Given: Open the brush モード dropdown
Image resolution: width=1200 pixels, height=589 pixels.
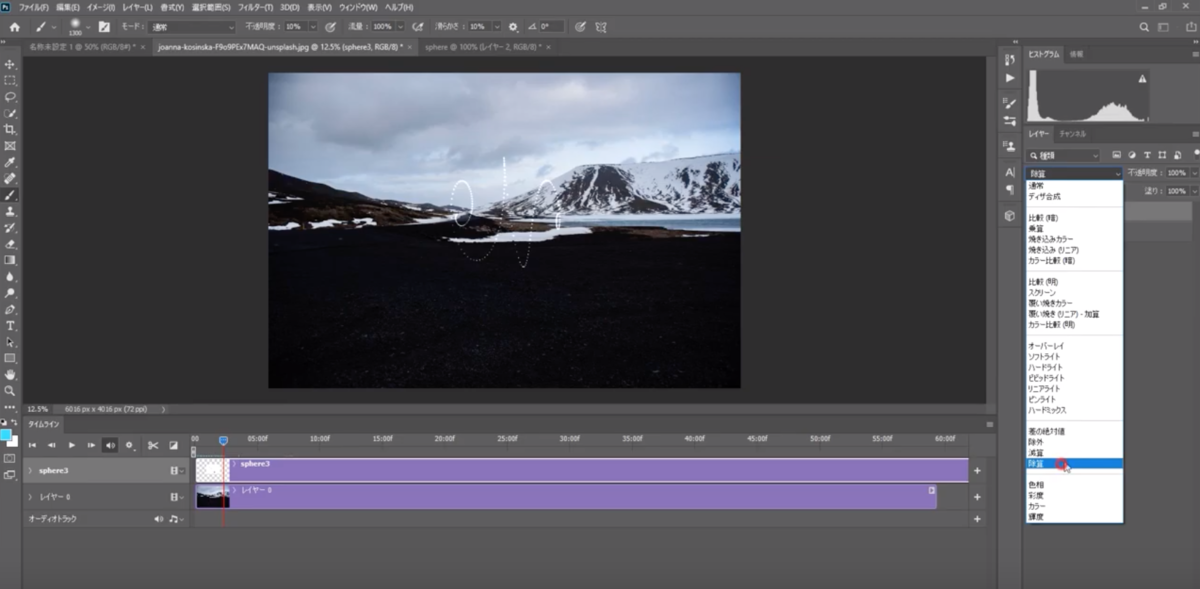Looking at the screenshot, I should (x=193, y=26).
